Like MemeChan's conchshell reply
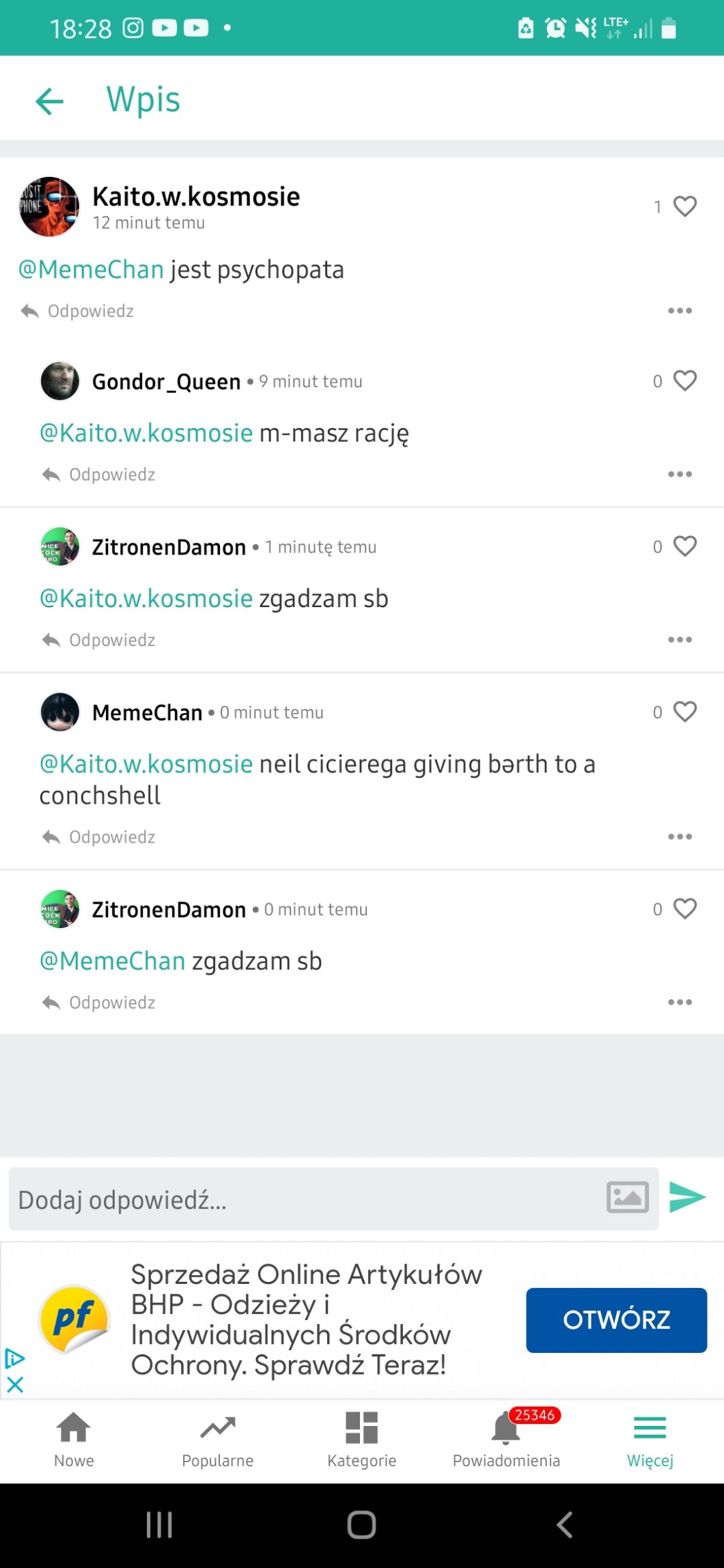Image resolution: width=724 pixels, height=1568 pixels. [684, 712]
